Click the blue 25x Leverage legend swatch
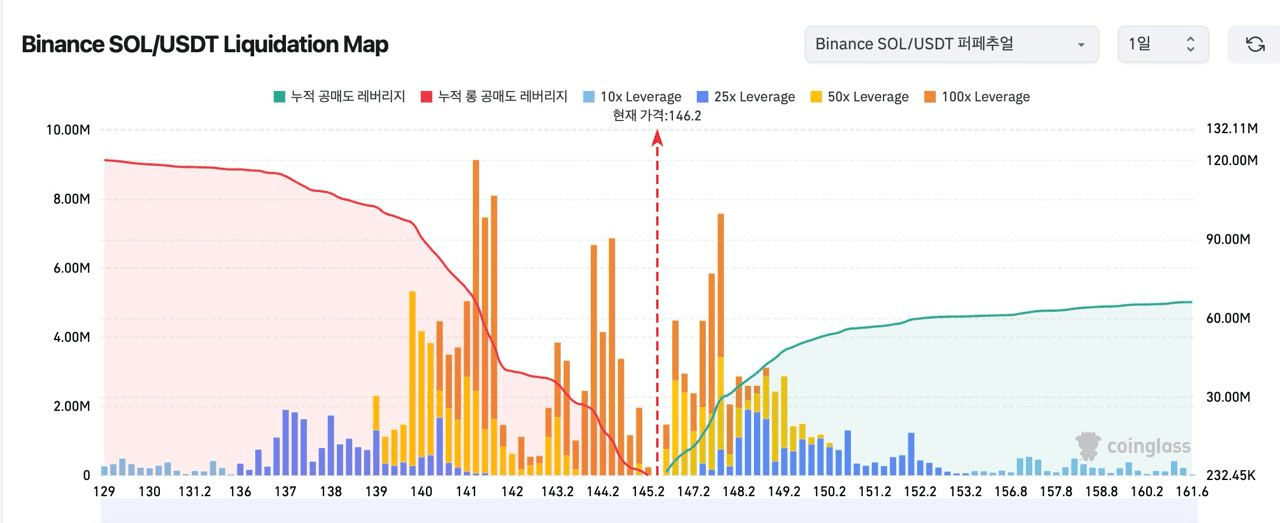1280x523 pixels. coord(702,97)
